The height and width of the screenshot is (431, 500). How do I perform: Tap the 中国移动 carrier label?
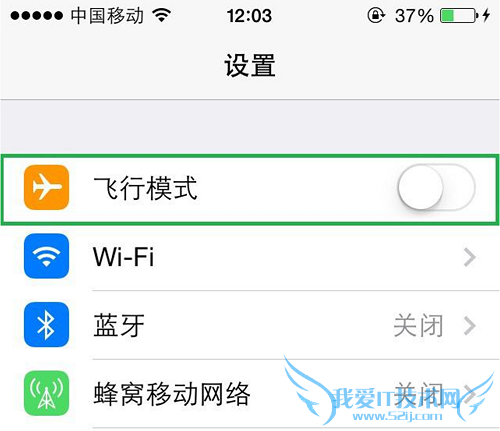107,16
